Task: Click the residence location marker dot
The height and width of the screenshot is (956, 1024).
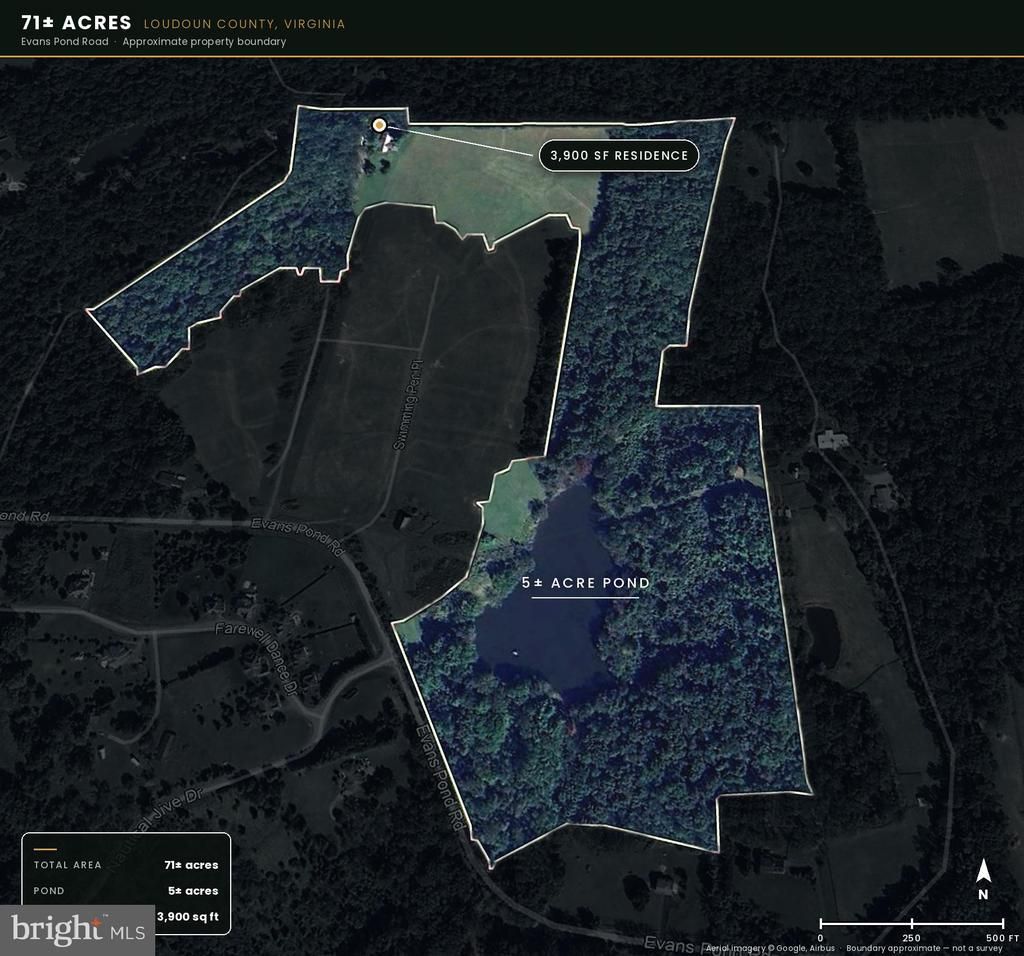Action: (x=379, y=125)
